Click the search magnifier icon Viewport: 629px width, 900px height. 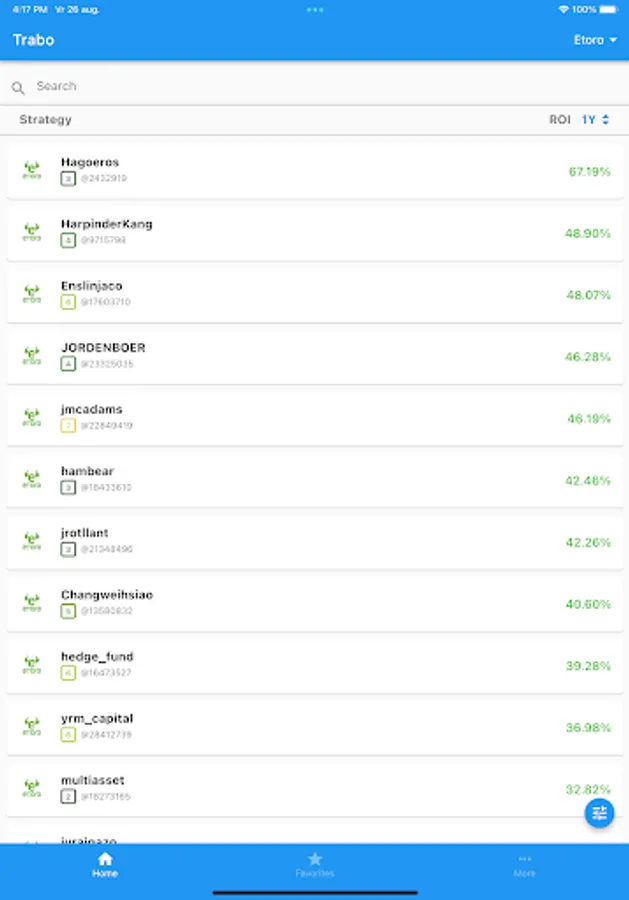(x=18, y=88)
